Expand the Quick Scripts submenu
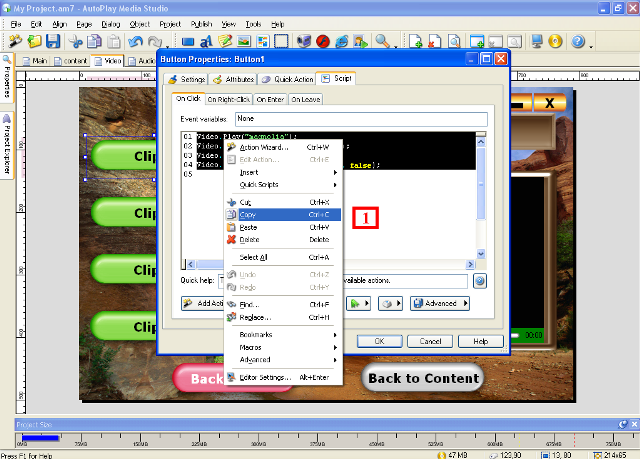The image size is (640, 459). click(258, 184)
